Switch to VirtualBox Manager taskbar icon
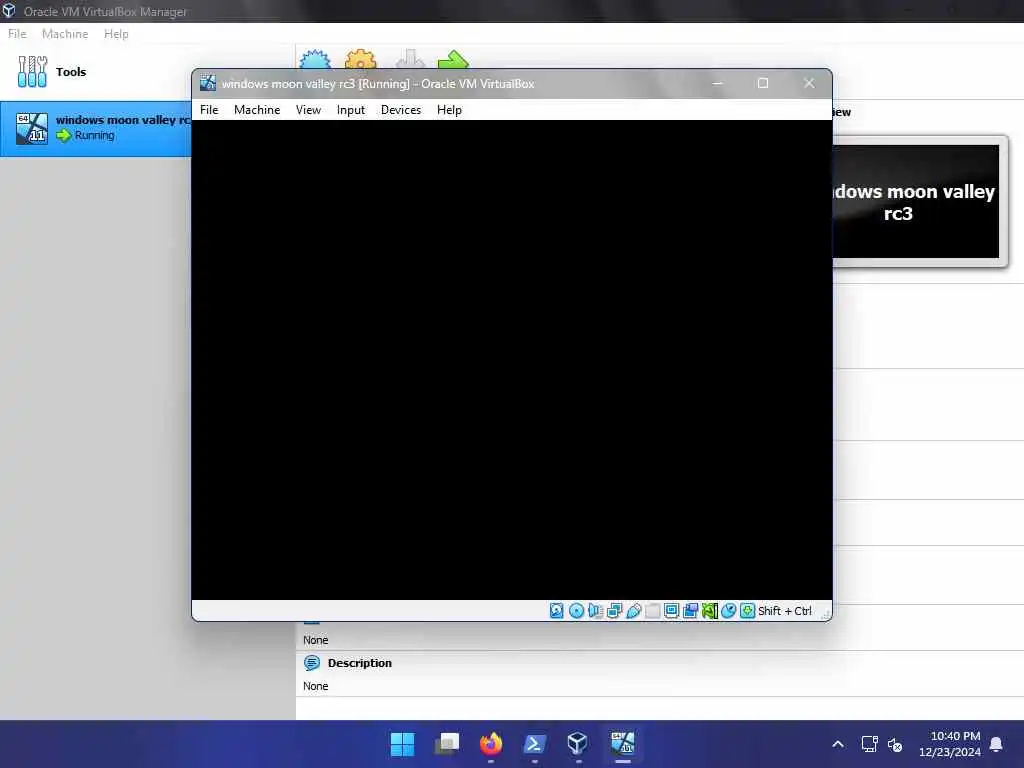Viewport: 1024px width, 768px height. [x=578, y=744]
